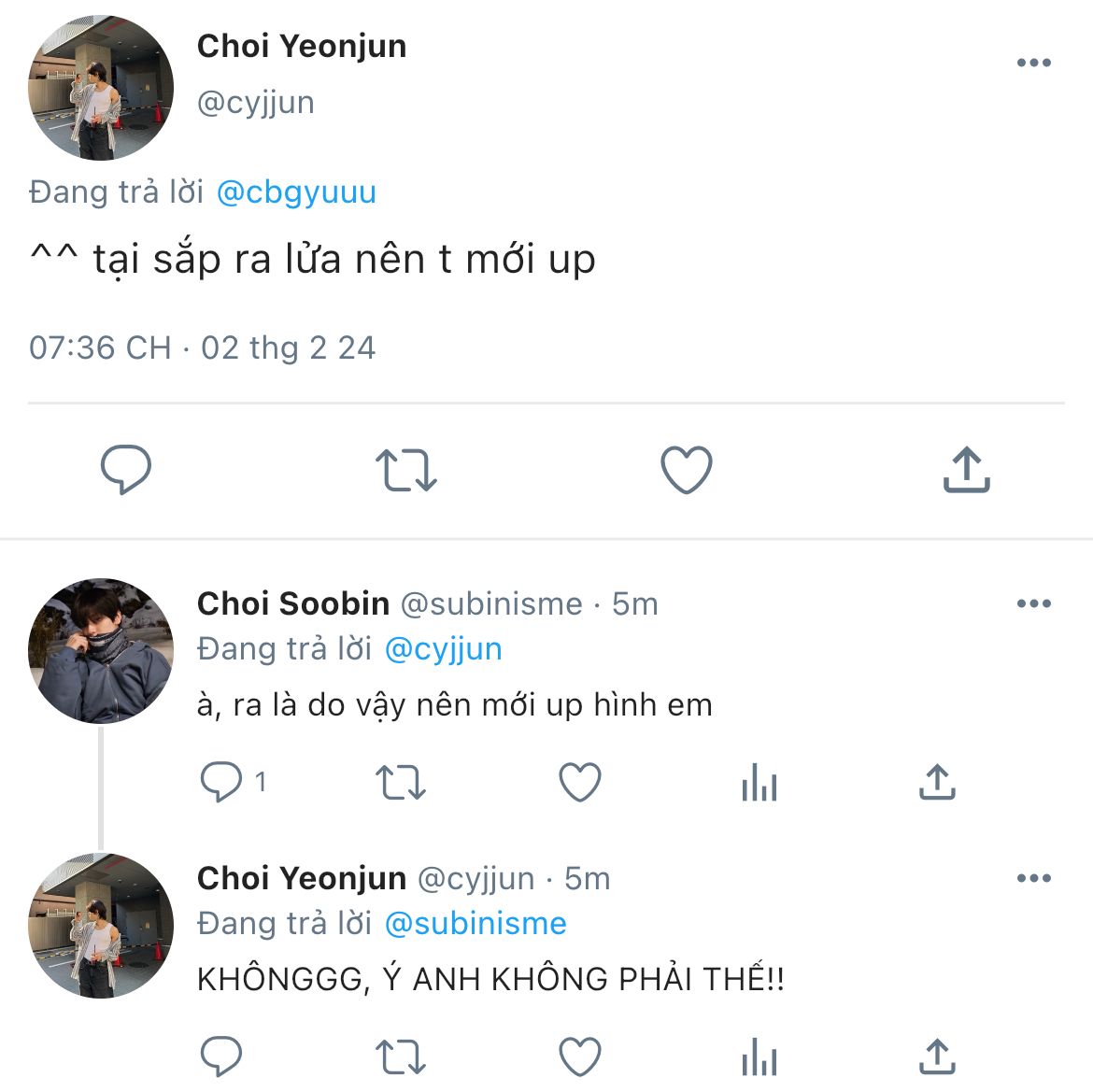Open Choi Yeonjun's avatar on main tweet
Image resolution: width=1093 pixels, height=1092 pixels.
[101, 88]
